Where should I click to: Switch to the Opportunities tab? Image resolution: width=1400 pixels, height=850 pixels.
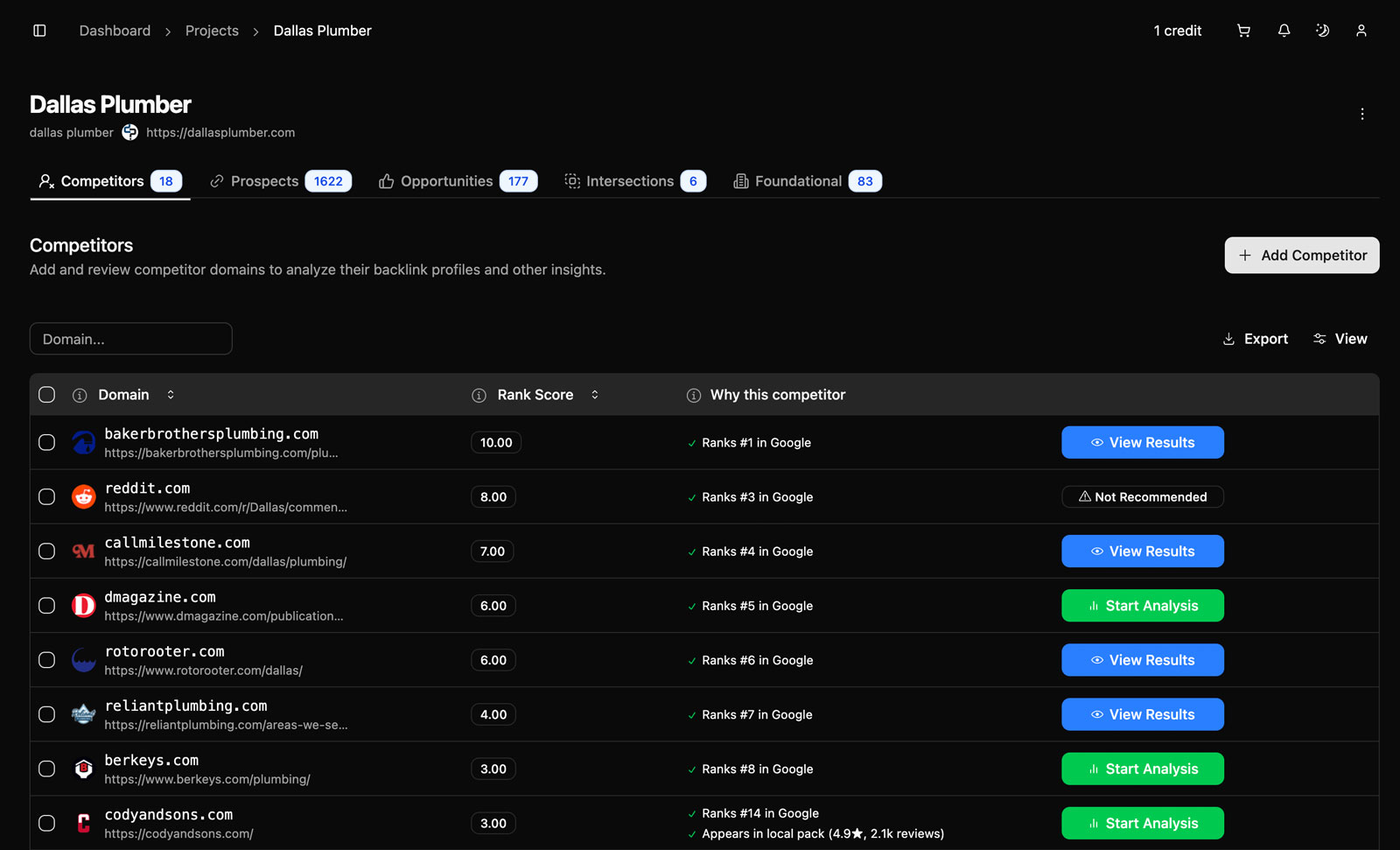click(457, 181)
